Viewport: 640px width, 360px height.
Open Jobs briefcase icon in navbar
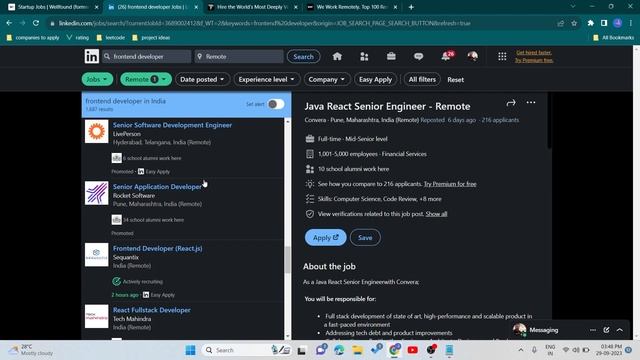tap(391, 56)
